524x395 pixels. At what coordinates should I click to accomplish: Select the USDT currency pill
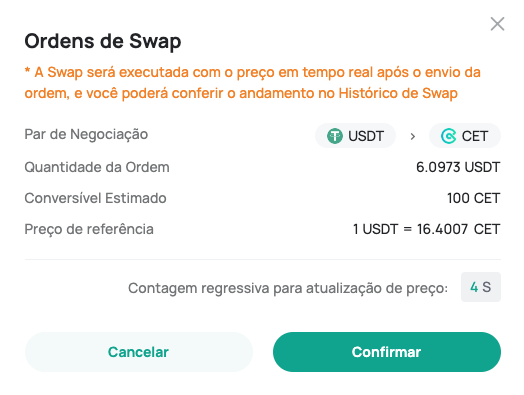[356, 136]
